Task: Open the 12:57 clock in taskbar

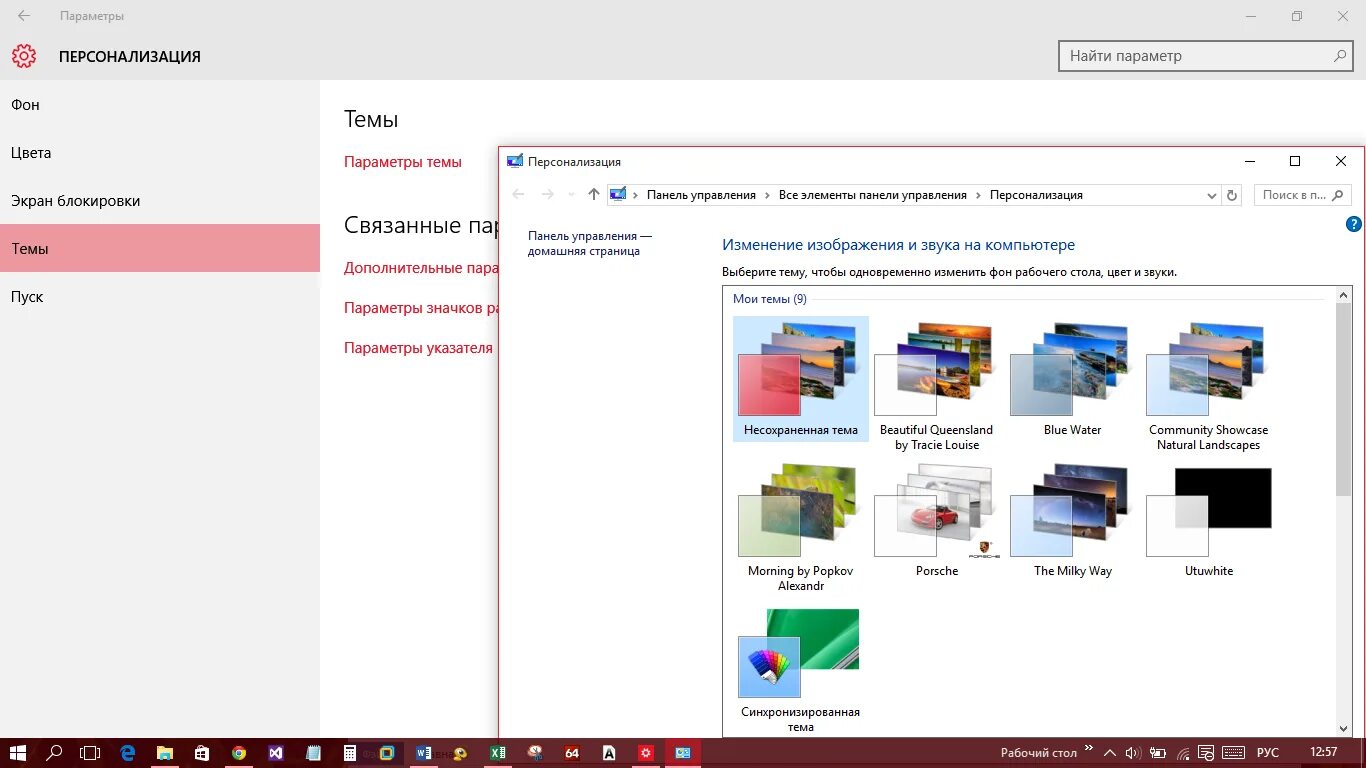Action: [x=1323, y=752]
